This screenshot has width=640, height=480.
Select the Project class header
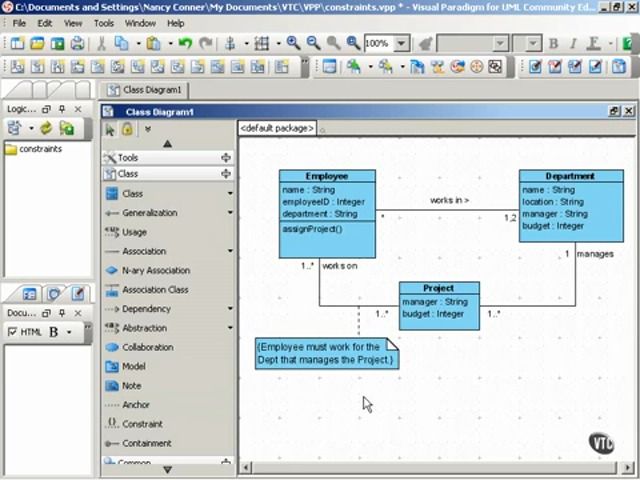pyautogui.click(x=439, y=288)
